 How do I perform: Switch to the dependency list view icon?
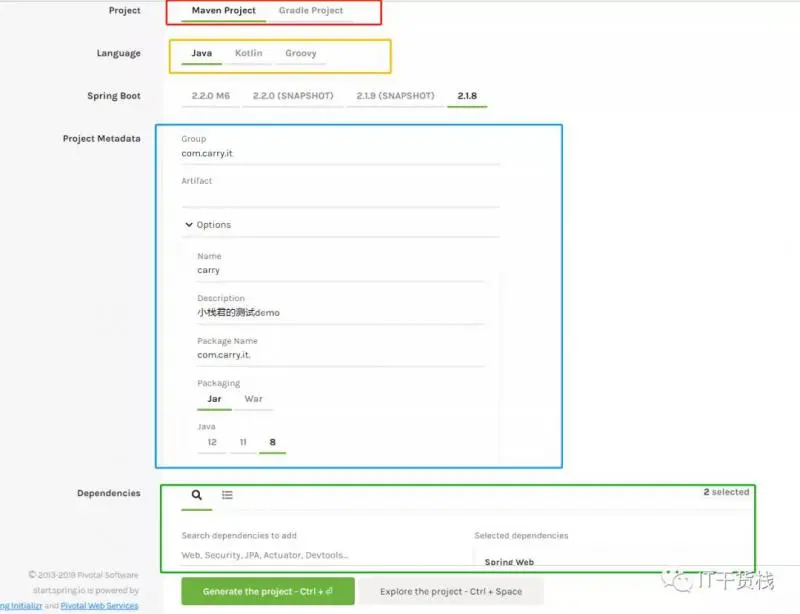pyautogui.click(x=227, y=495)
